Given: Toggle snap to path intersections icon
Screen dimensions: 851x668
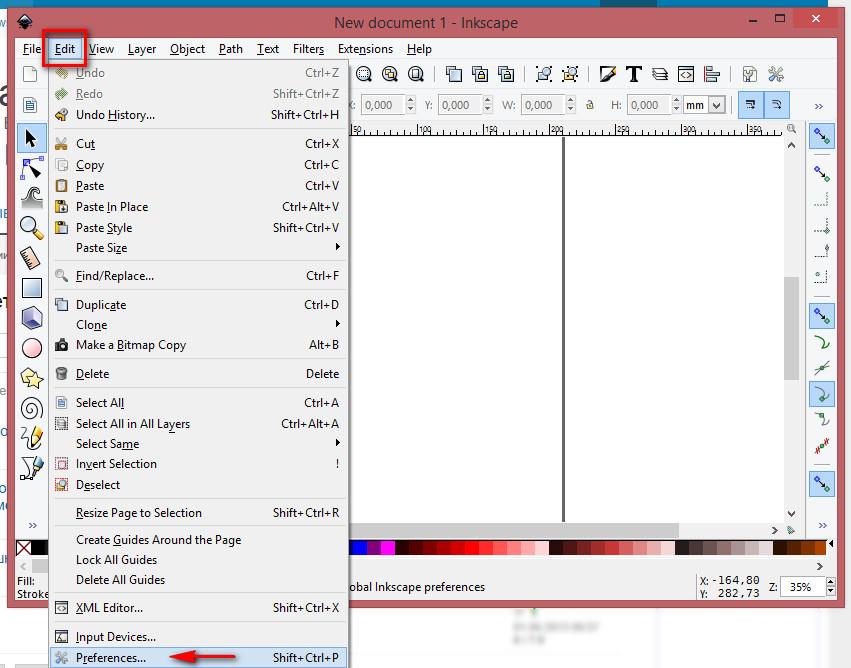Looking at the screenshot, I should pyautogui.click(x=821, y=368).
